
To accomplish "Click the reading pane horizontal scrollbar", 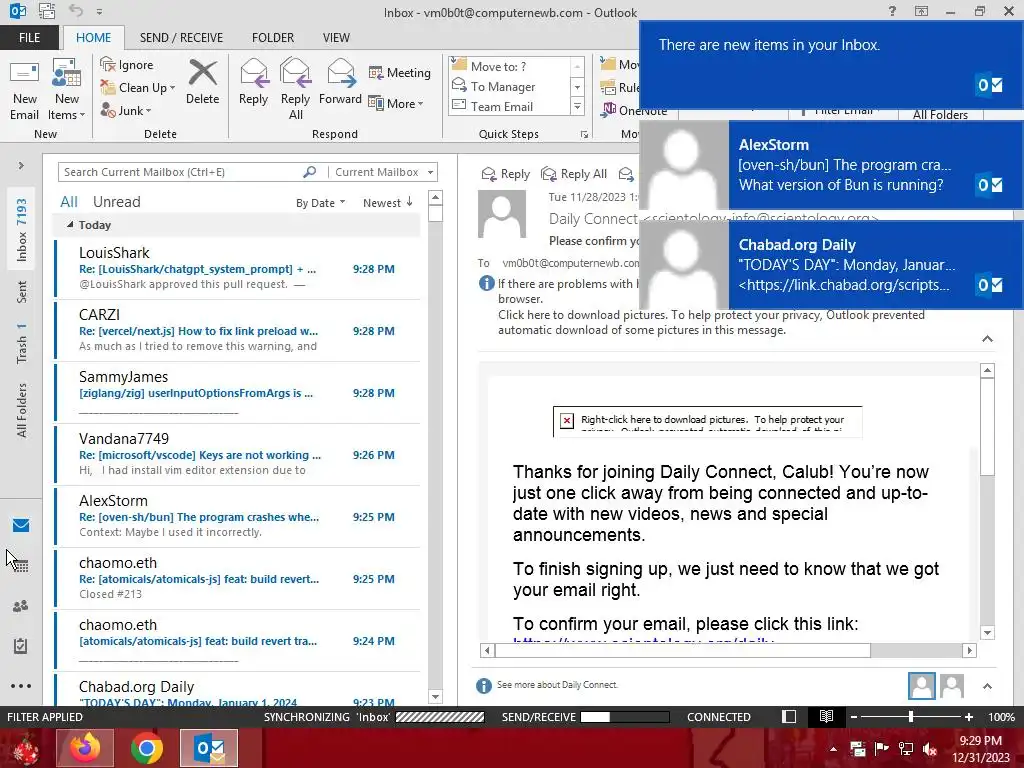I will tap(682, 650).
